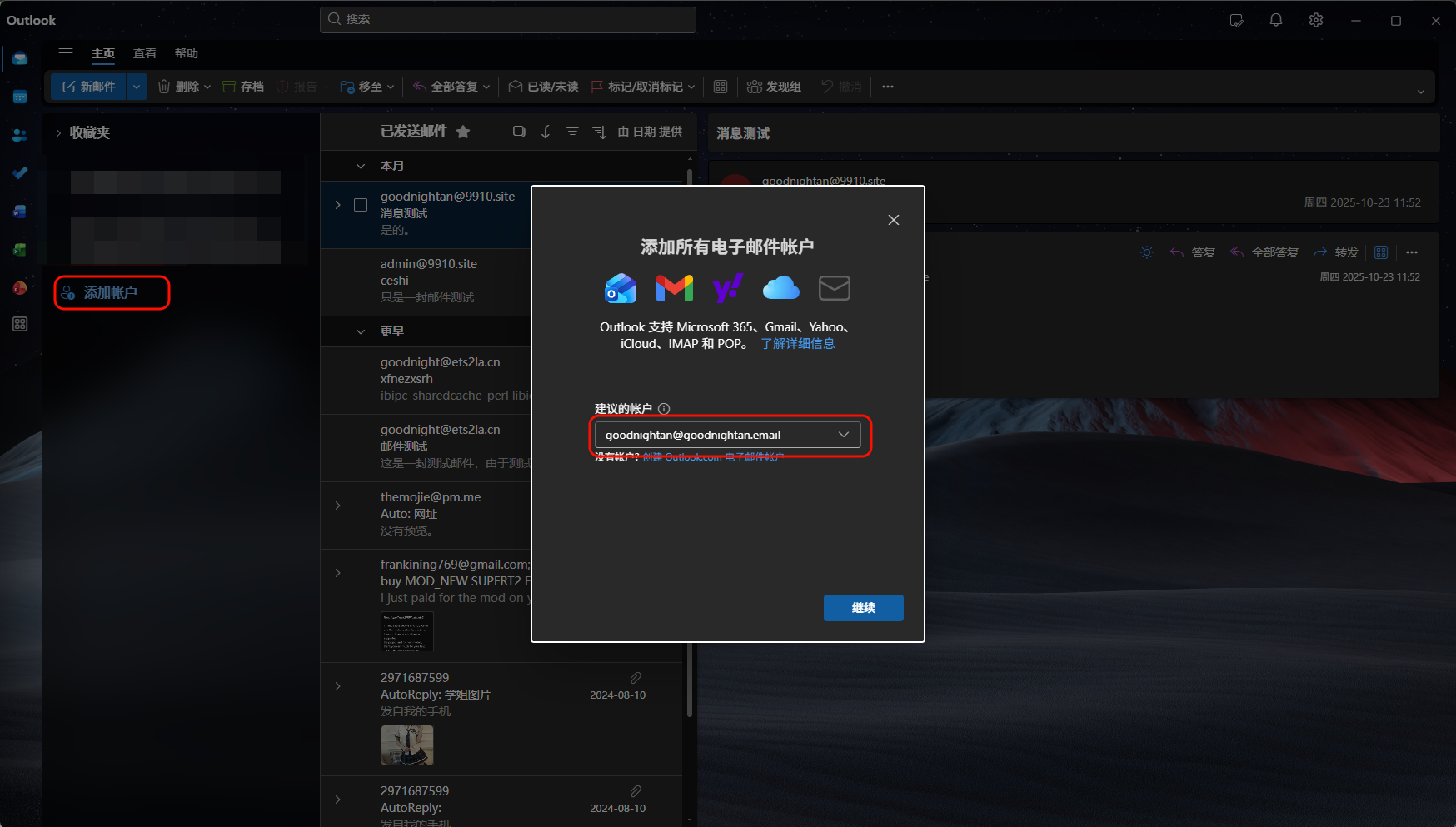The width and height of the screenshot is (1456, 827).
Task: Click the Gmail icon in dialog
Action: tap(674, 288)
